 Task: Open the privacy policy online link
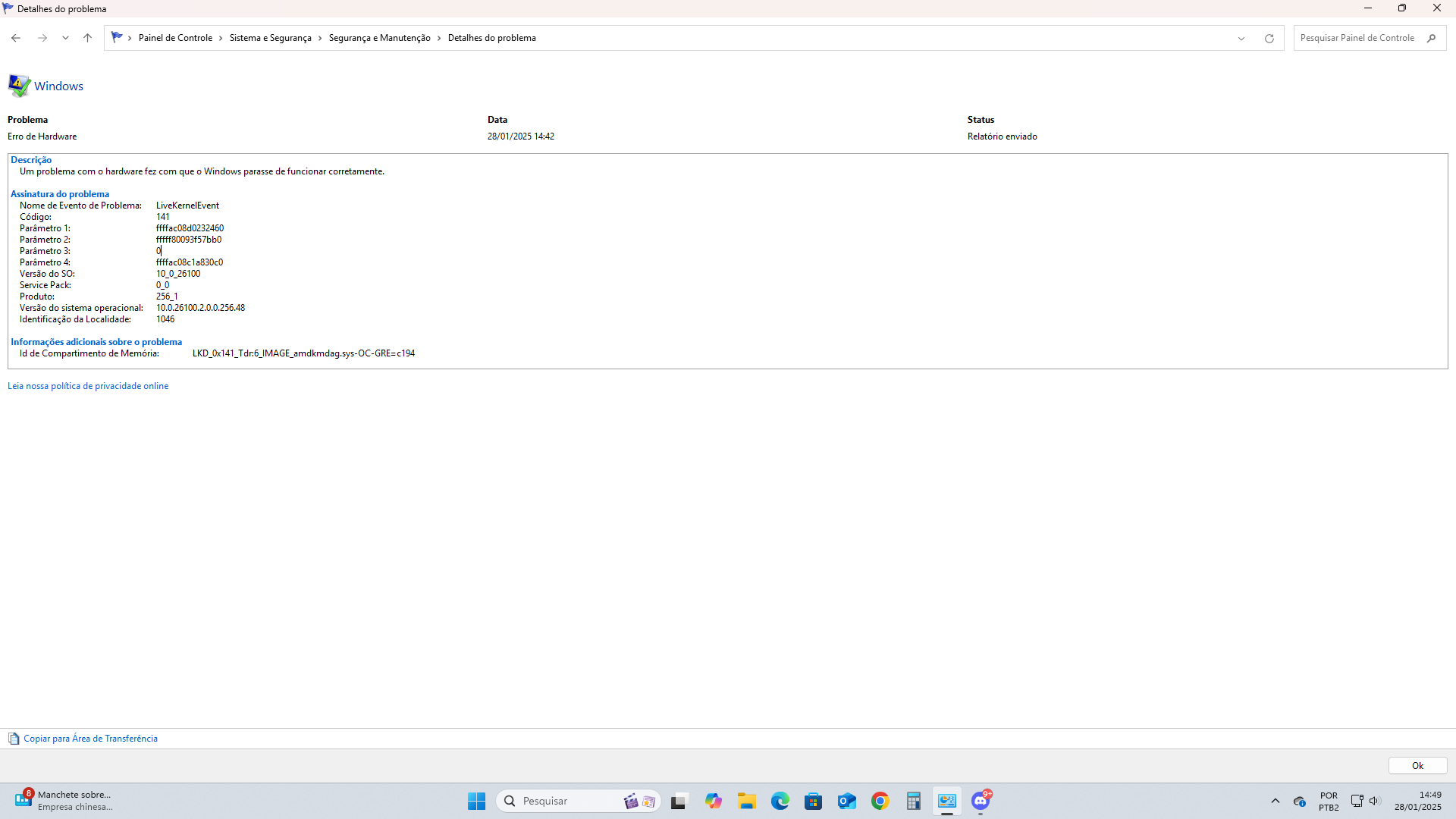[88, 386]
